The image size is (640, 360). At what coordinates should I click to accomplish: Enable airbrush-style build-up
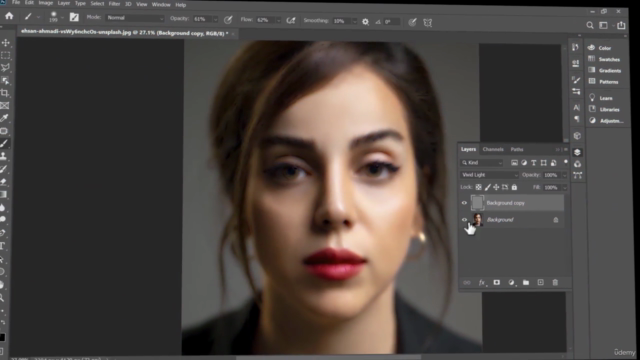pyautogui.click(x=291, y=20)
